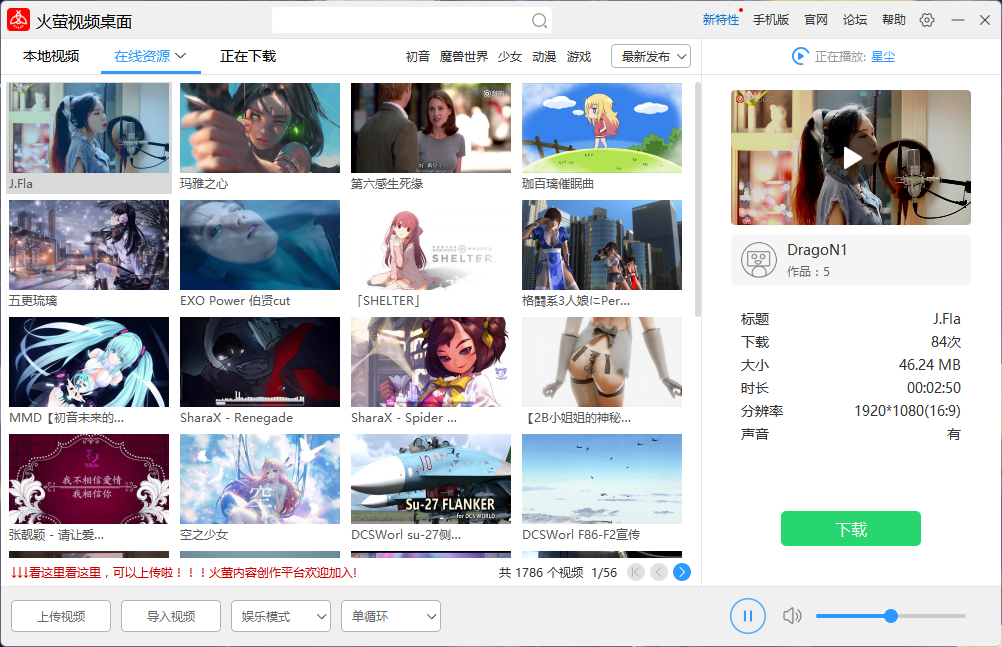The image size is (1002, 647).
Task: Open the 单循环 loop mode dropdown
Action: coord(390,616)
